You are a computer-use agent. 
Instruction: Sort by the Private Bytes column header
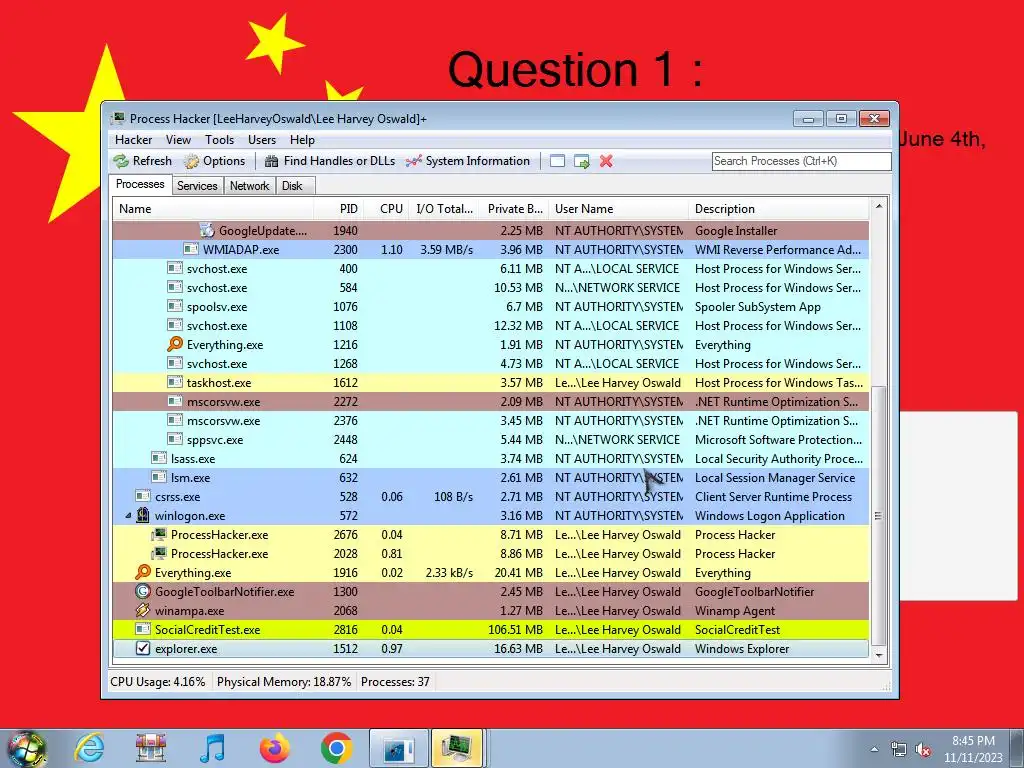coord(513,209)
